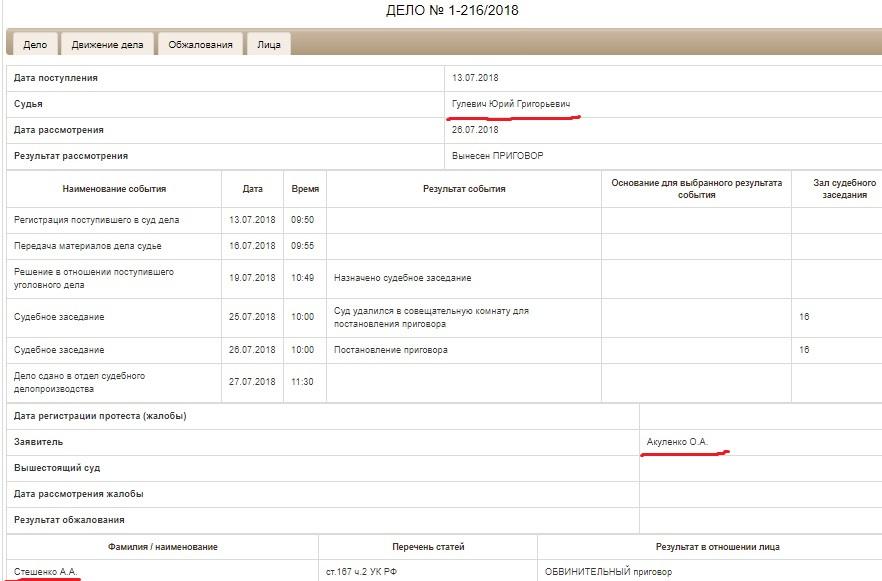Switch to the Движение дела tab
Screen dimensions: 882x581
point(109,44)
